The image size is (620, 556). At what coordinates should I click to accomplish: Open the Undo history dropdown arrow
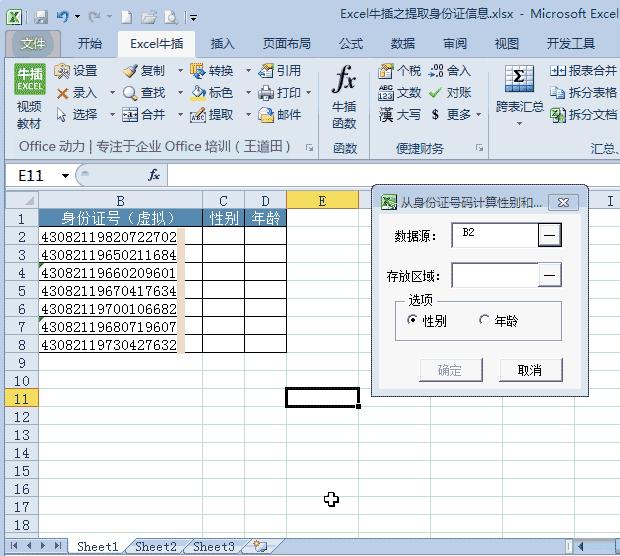pos(78,17)
